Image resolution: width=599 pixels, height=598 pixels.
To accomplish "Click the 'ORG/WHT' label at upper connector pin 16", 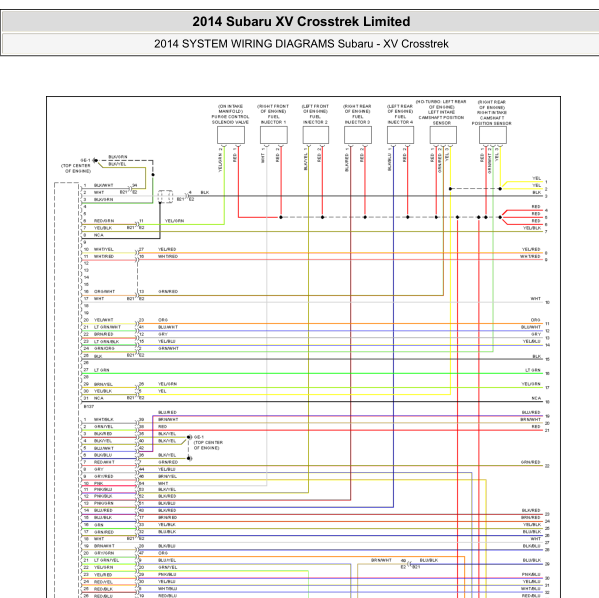I will point(104,292).
